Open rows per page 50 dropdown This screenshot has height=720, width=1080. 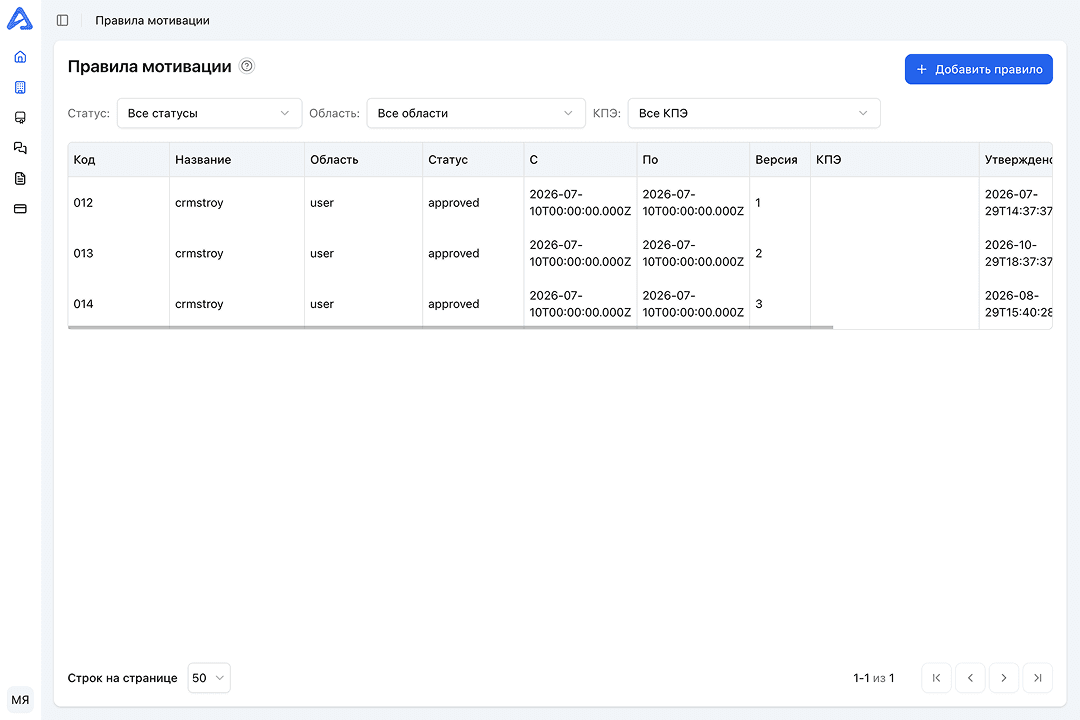[209, 678]
